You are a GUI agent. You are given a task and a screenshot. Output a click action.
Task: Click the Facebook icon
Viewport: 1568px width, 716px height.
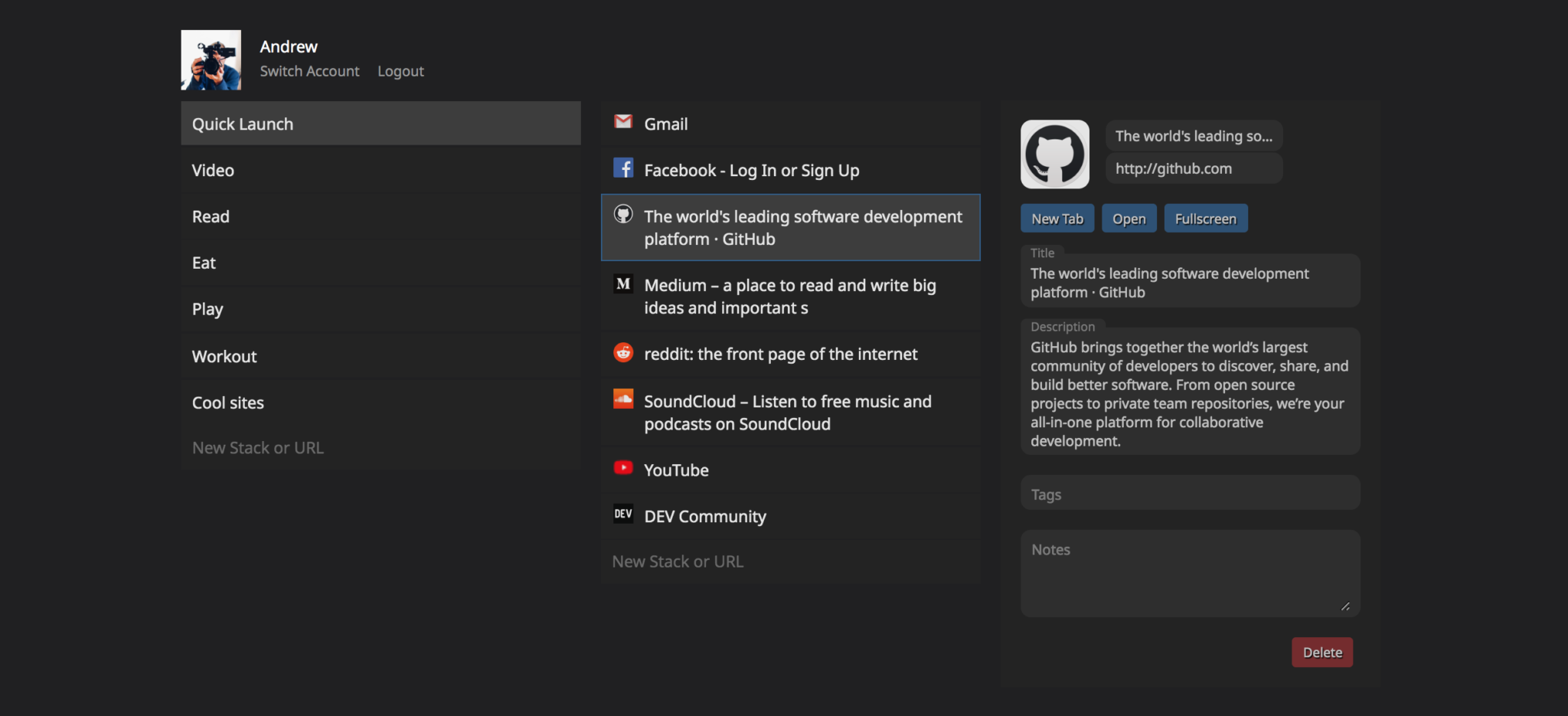tap(623, 169)
